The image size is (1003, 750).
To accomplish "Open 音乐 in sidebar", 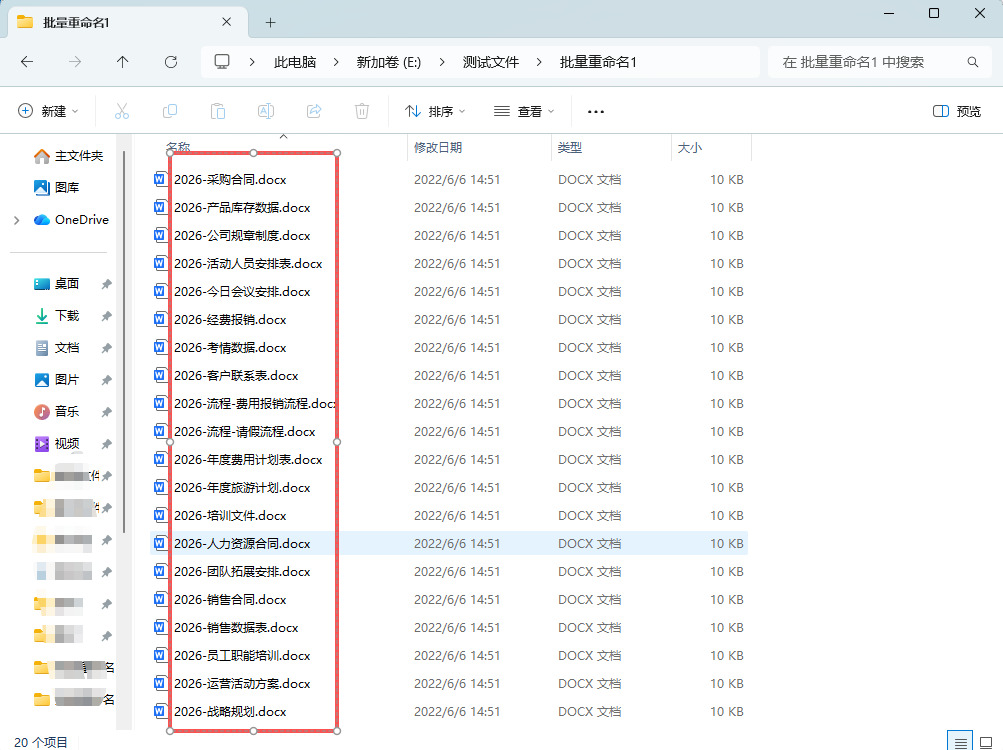I will (x=56, y=411).
